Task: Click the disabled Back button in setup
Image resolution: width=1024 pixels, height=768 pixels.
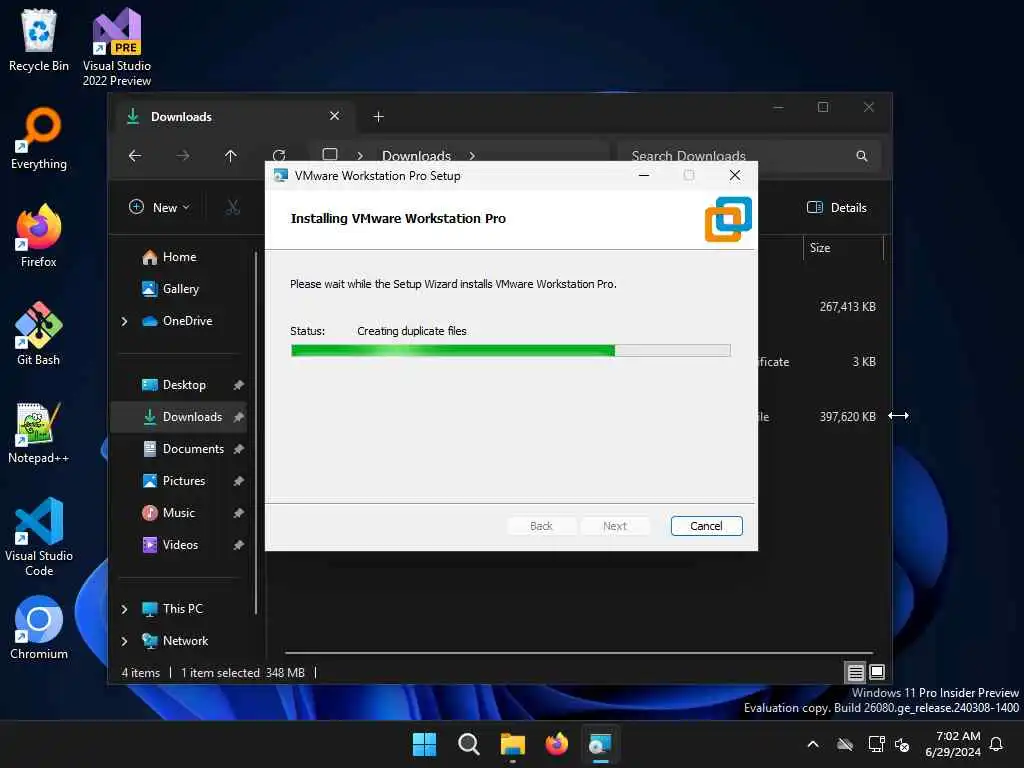Action: pyautogui.click(x=541, y=526)
